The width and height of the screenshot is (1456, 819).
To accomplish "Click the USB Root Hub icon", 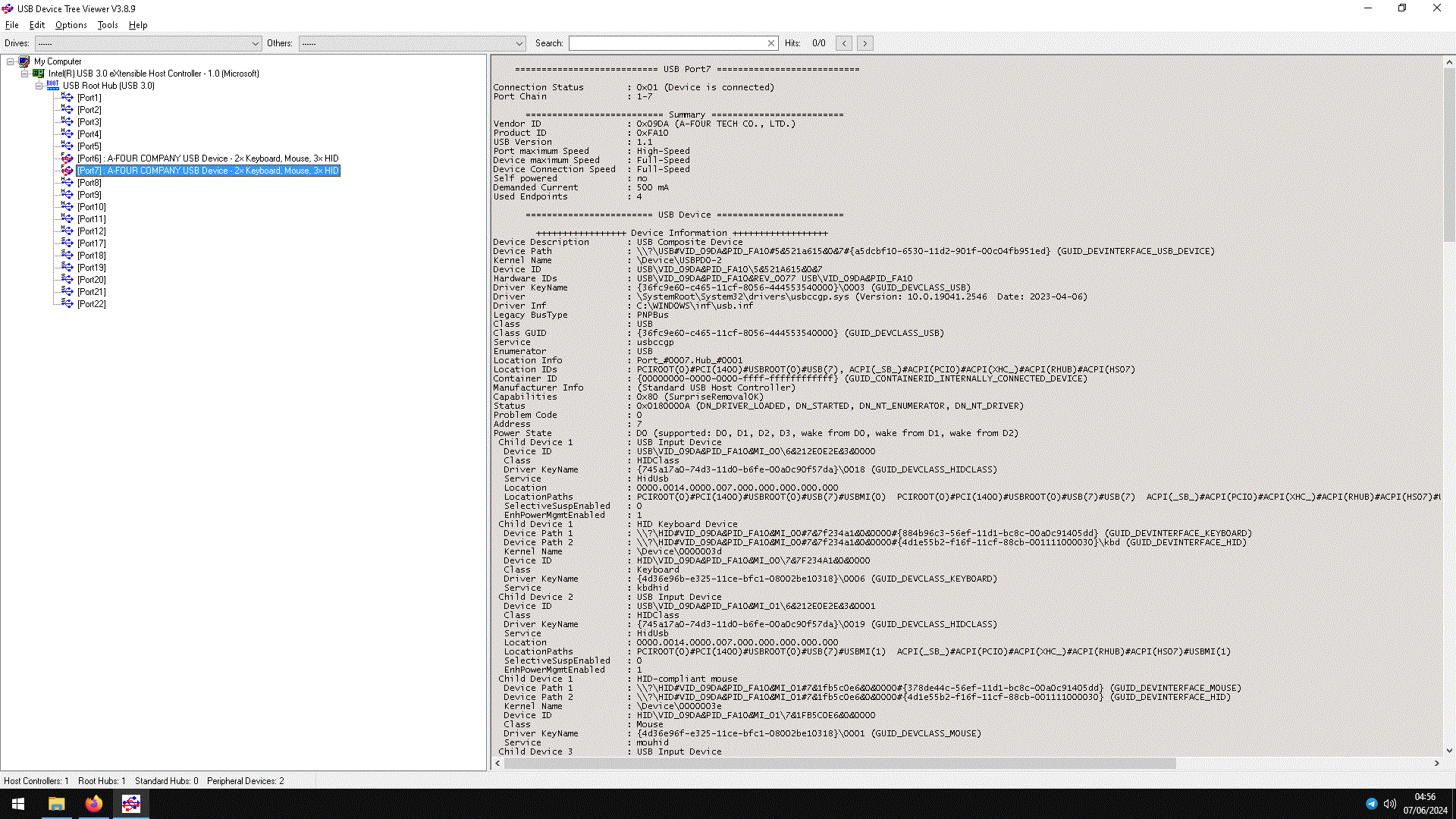I will [x=52, y=86].
